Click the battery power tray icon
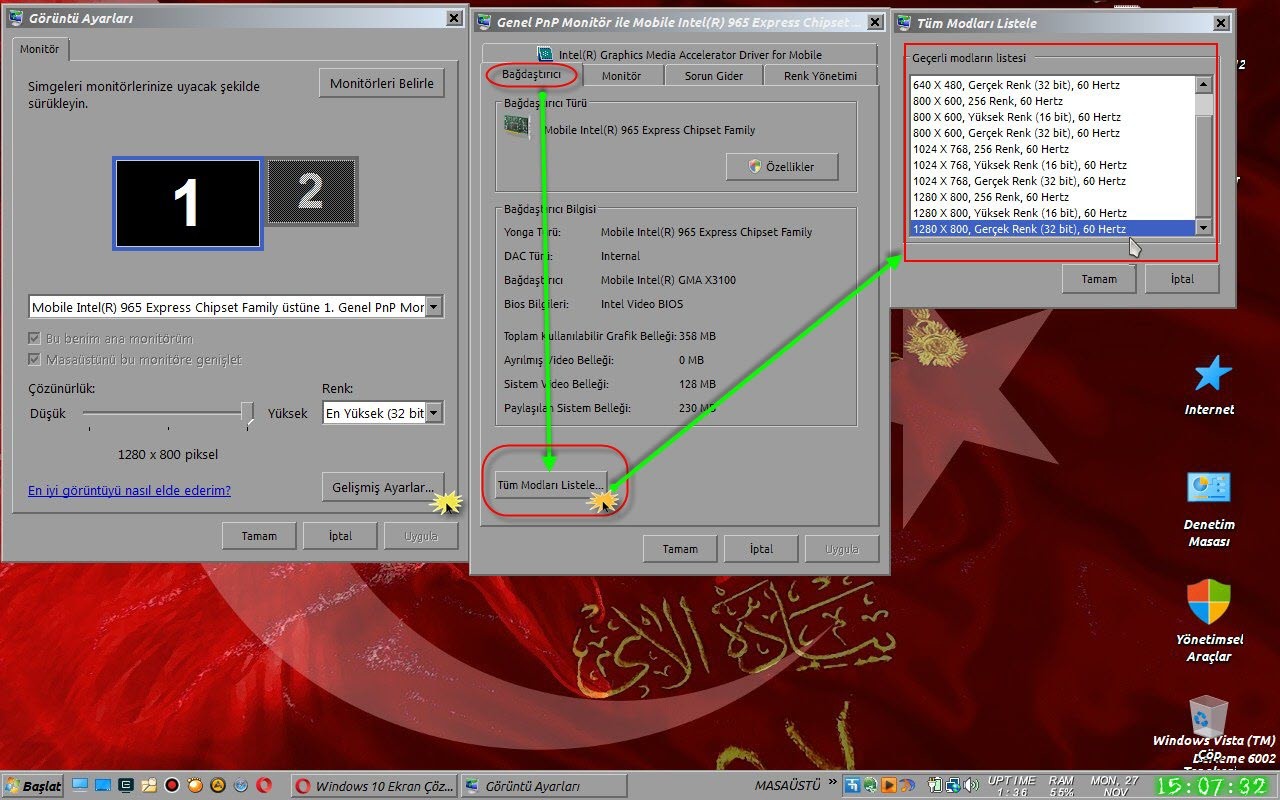1280x800 pixels. [934, 786]
